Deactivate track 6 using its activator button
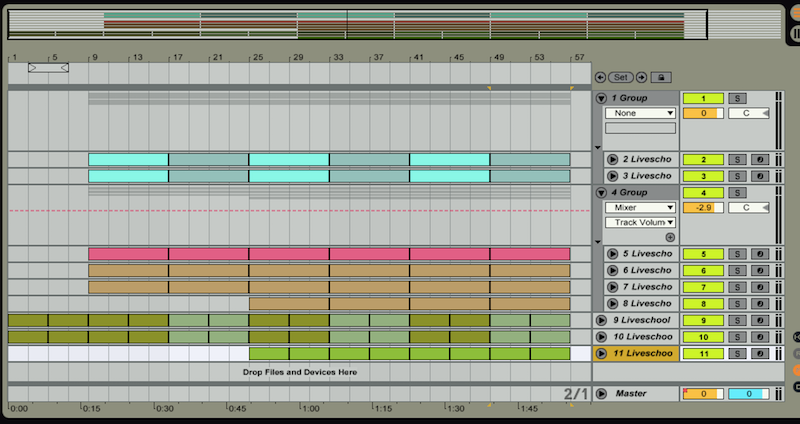This screenshot has height=424, width=800. coord(703,271)
